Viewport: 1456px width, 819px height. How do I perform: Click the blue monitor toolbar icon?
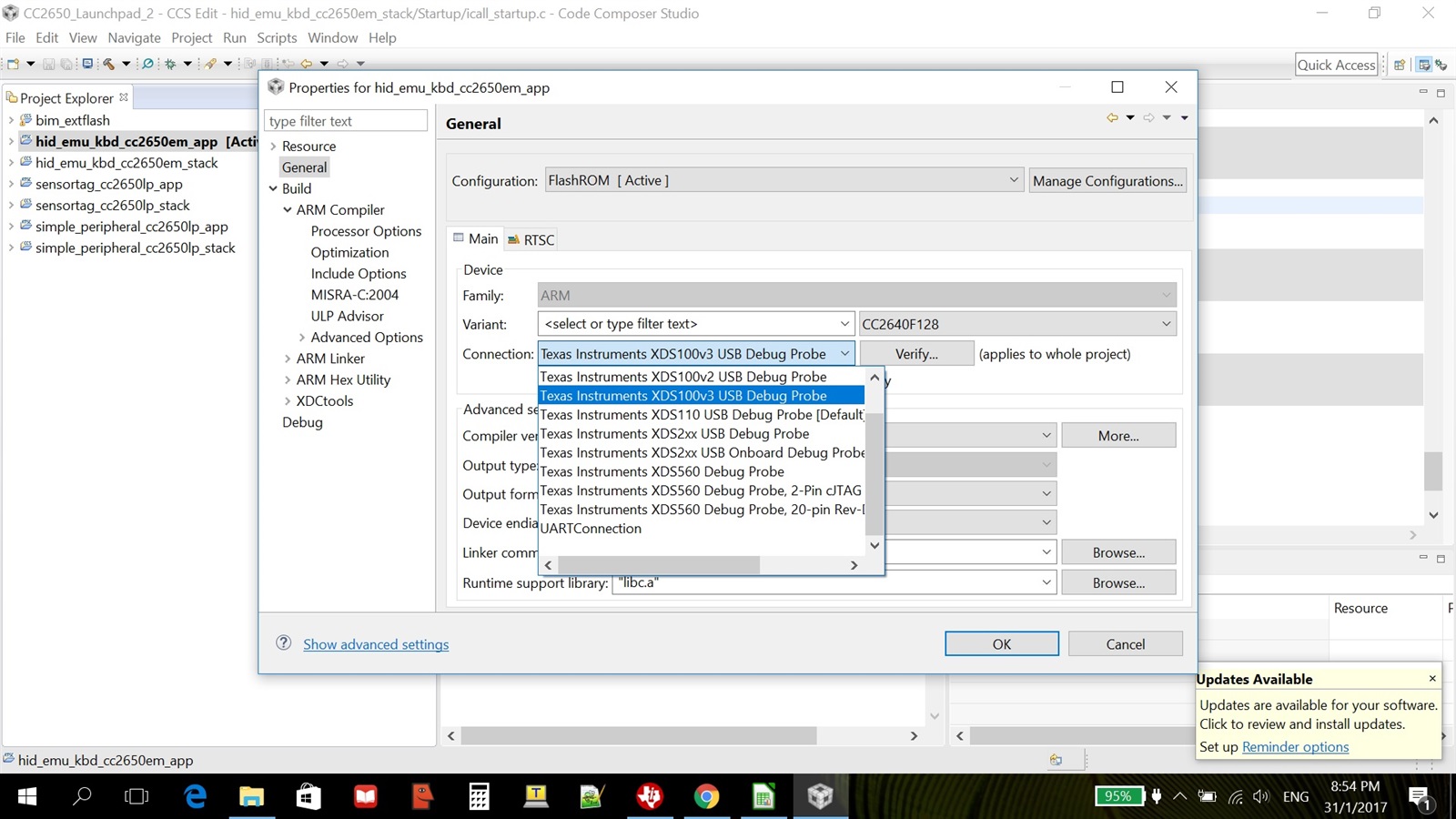coord(87,64)
